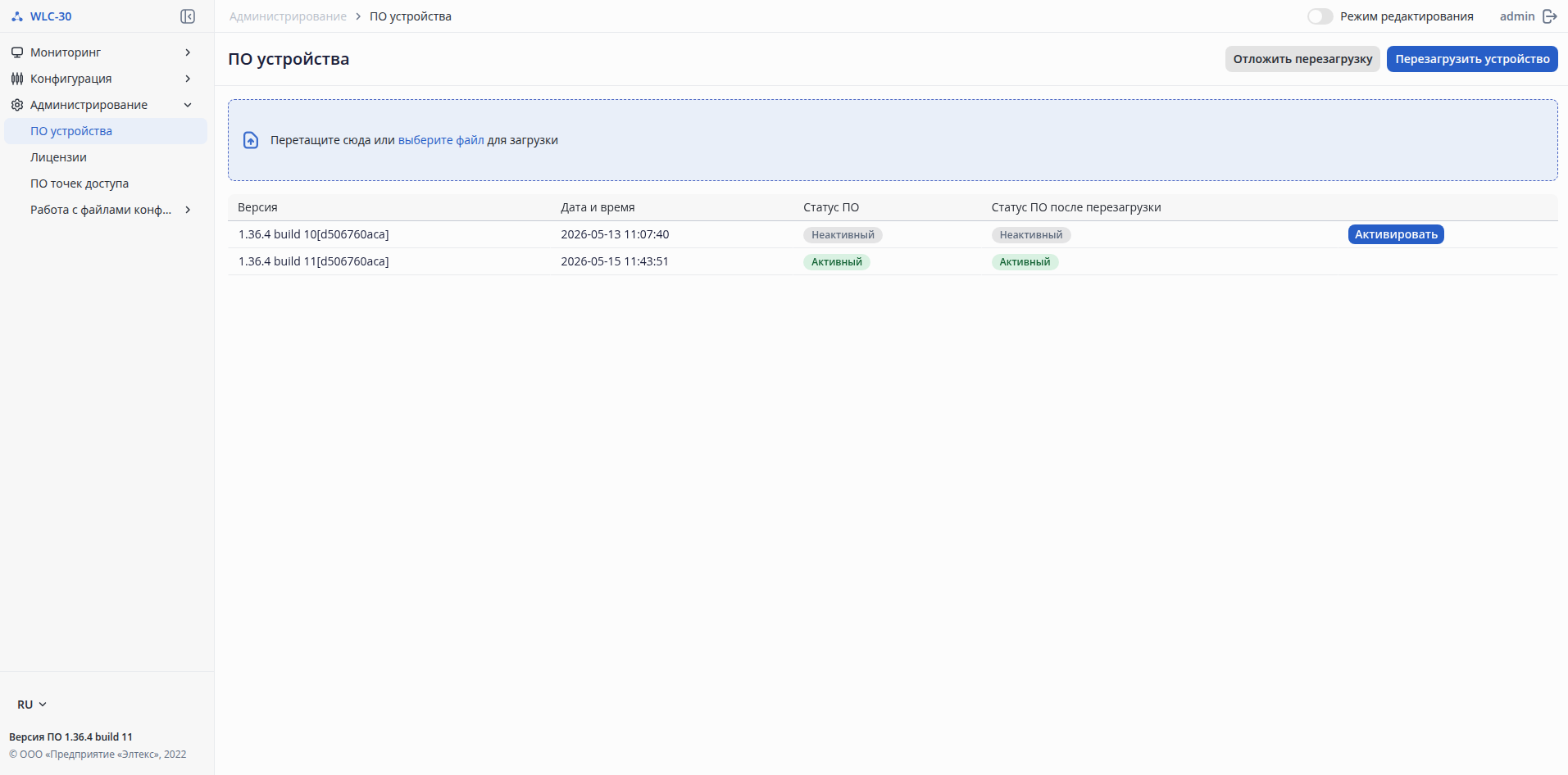Expand Работа с файлами конф... chevron
Viewport: 1568px width, 775px height.
[188, 210]
